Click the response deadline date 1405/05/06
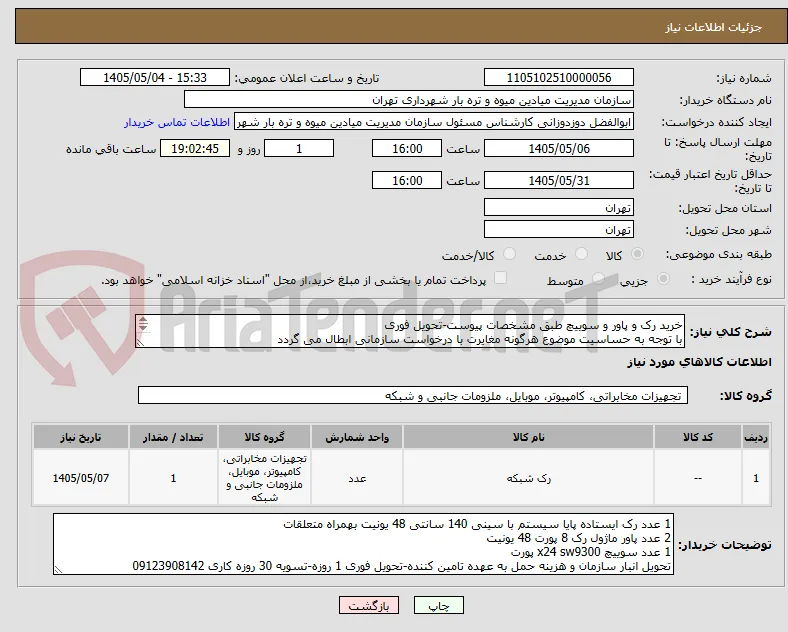 (x=559, y=149)
